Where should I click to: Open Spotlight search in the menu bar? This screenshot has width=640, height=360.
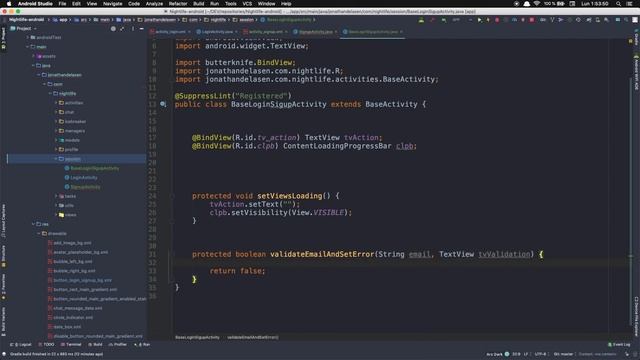pos(618,4)
